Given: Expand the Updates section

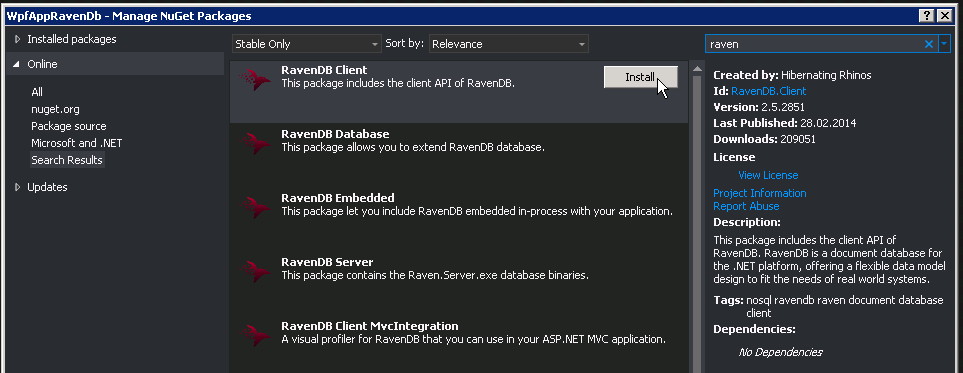Looking at the screenshot, I should 17,187.
